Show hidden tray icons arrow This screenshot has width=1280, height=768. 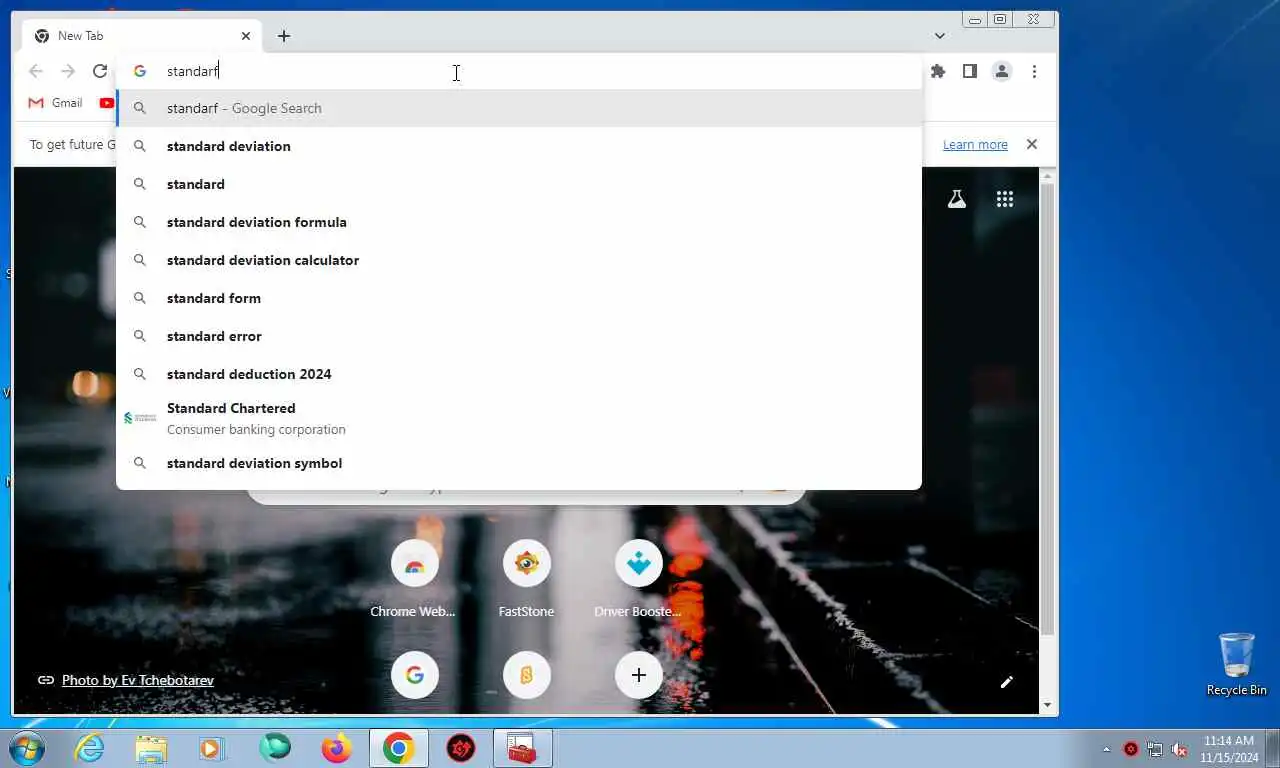(x=1106, y=749)
